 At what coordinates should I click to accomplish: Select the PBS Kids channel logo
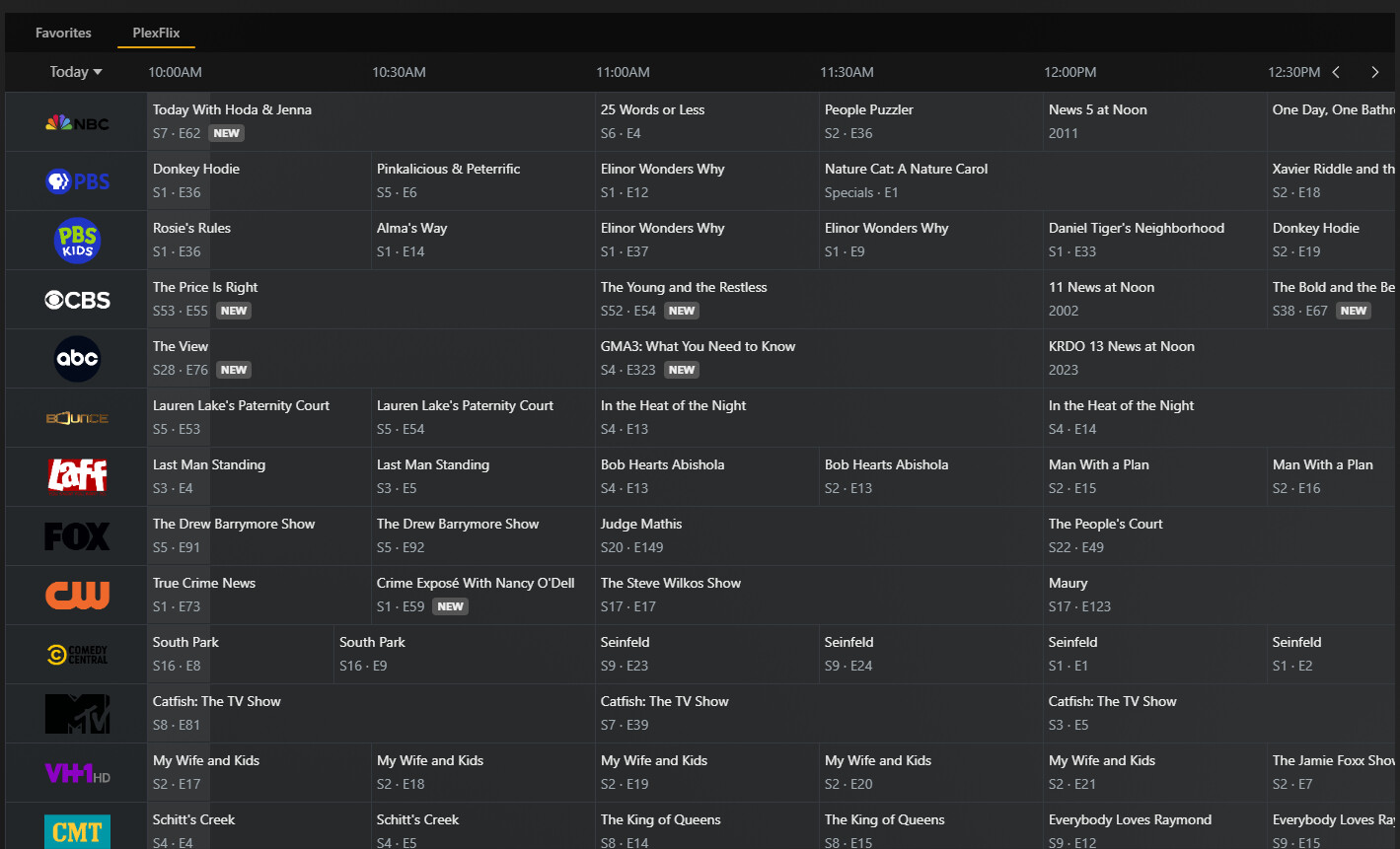tap(77, 241)
